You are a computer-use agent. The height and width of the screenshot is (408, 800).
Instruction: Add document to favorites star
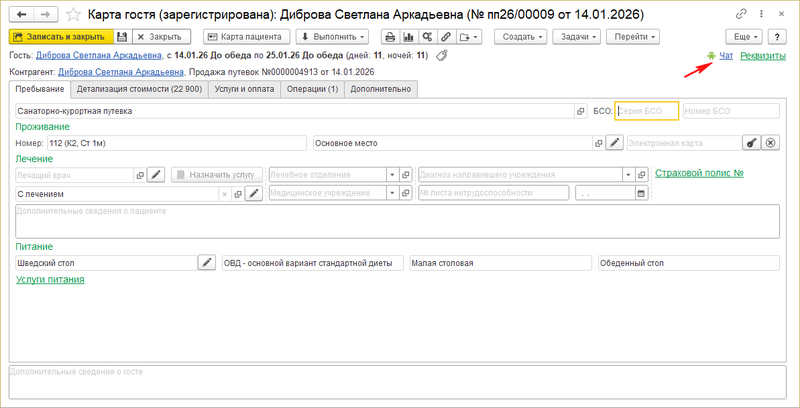click(73, 15)
